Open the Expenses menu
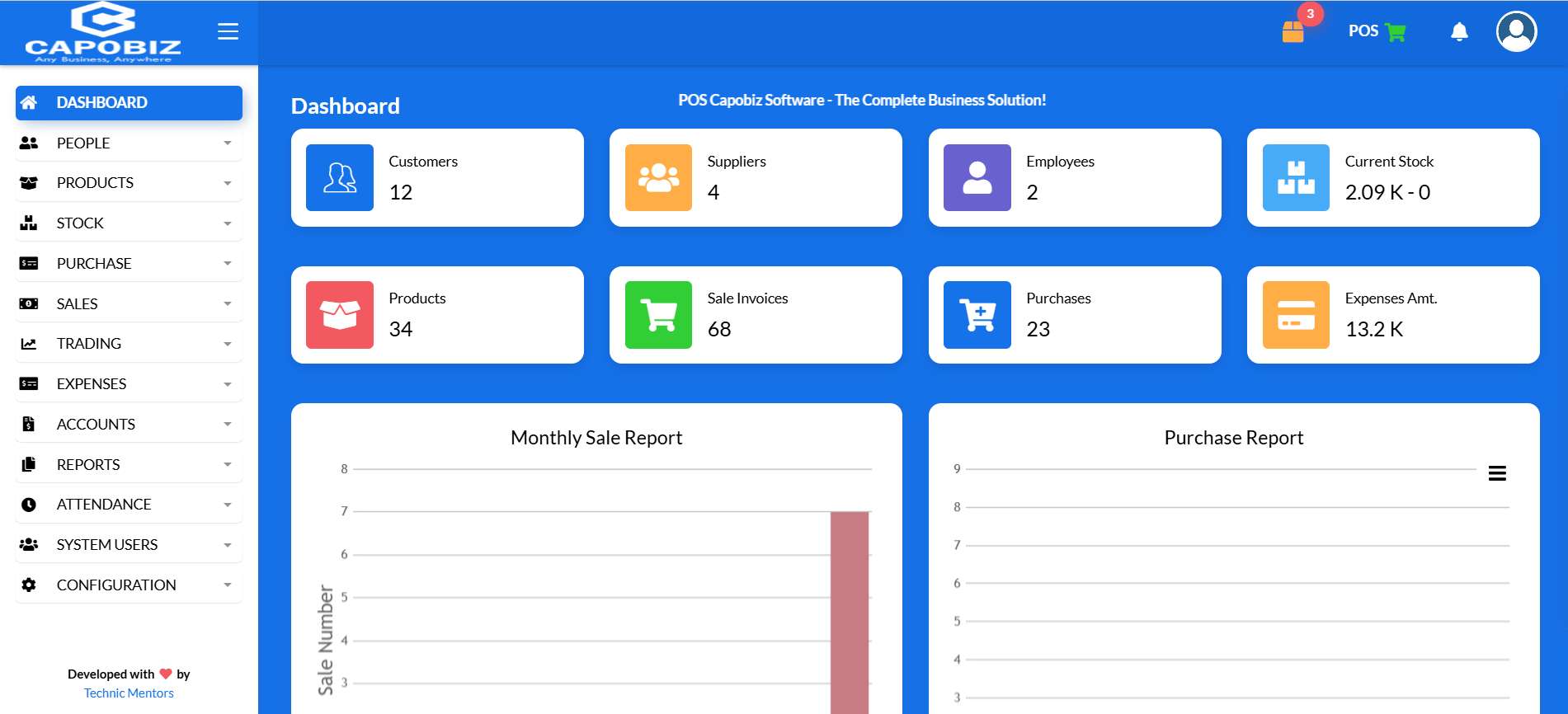1568x714 pixels. coord(129,384)
